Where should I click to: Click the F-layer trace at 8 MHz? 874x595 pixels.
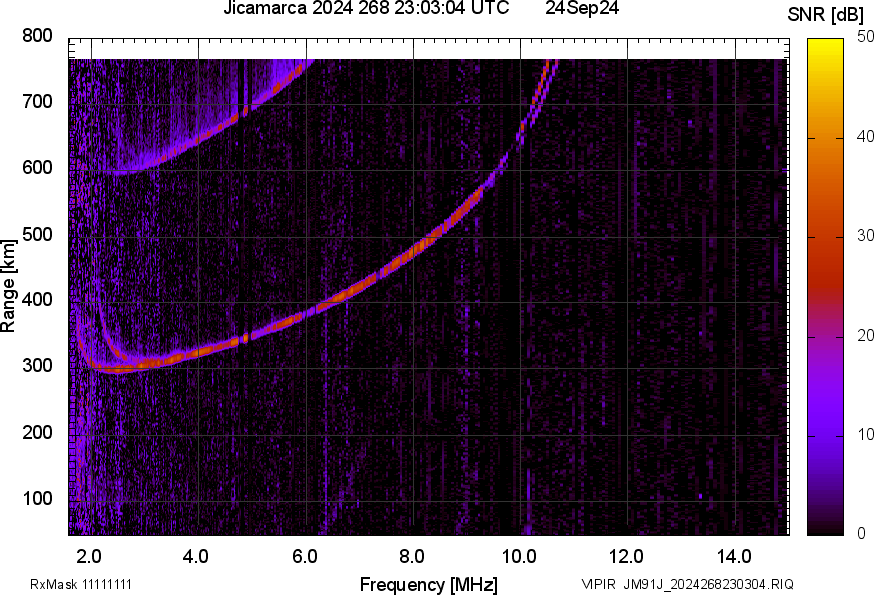(414, 252)
